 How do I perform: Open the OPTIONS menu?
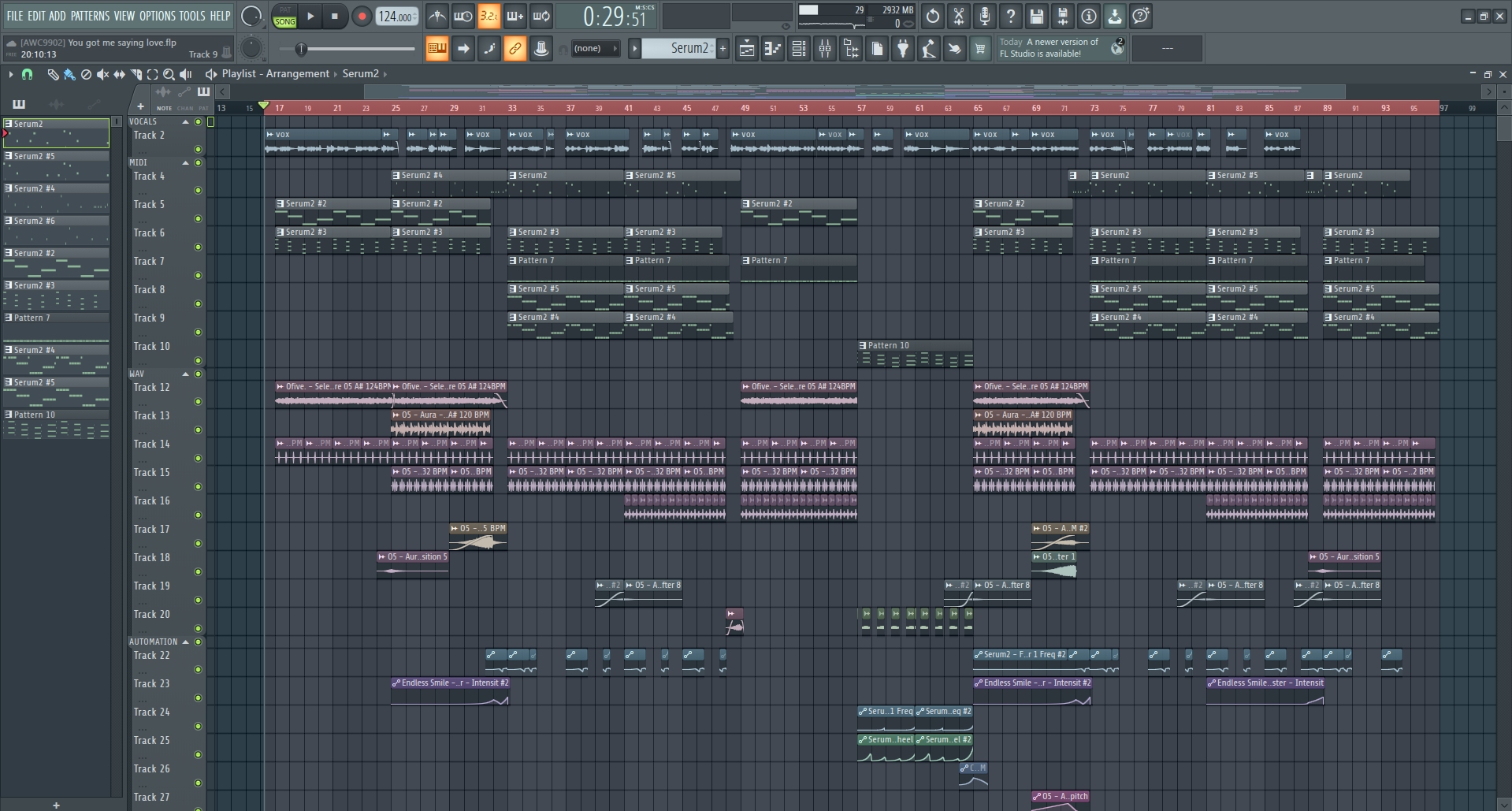pyautogui.click(x=158, y=16)
